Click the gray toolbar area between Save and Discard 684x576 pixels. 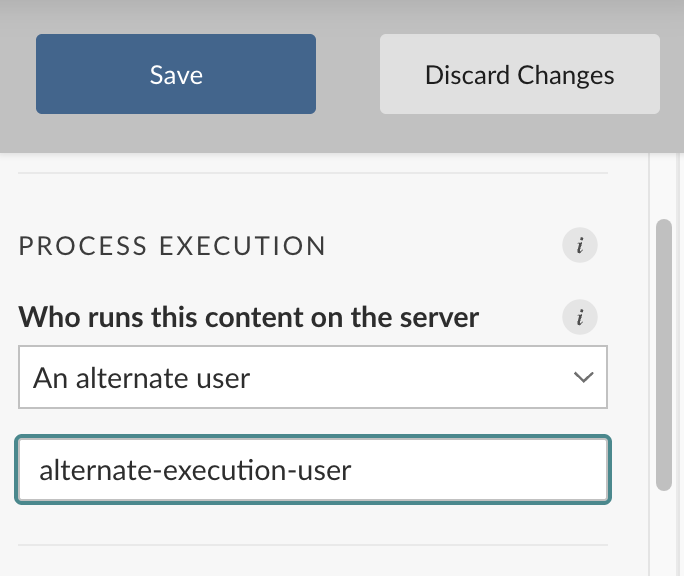(348, 74)
